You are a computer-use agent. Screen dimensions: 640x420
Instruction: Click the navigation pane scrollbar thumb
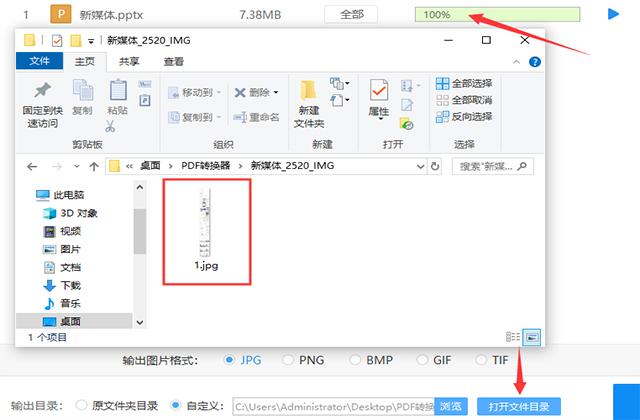[x=140, y=231]
